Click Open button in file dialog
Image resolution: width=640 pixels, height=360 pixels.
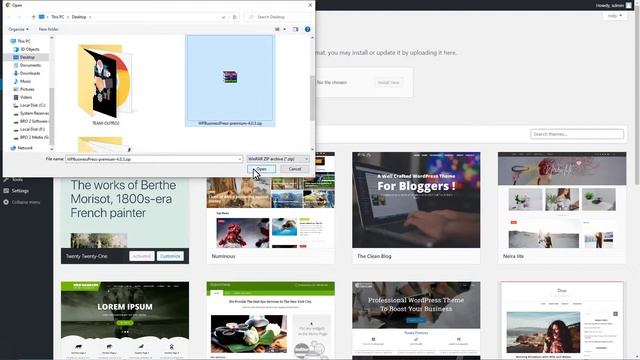click(x=261, y=169)
